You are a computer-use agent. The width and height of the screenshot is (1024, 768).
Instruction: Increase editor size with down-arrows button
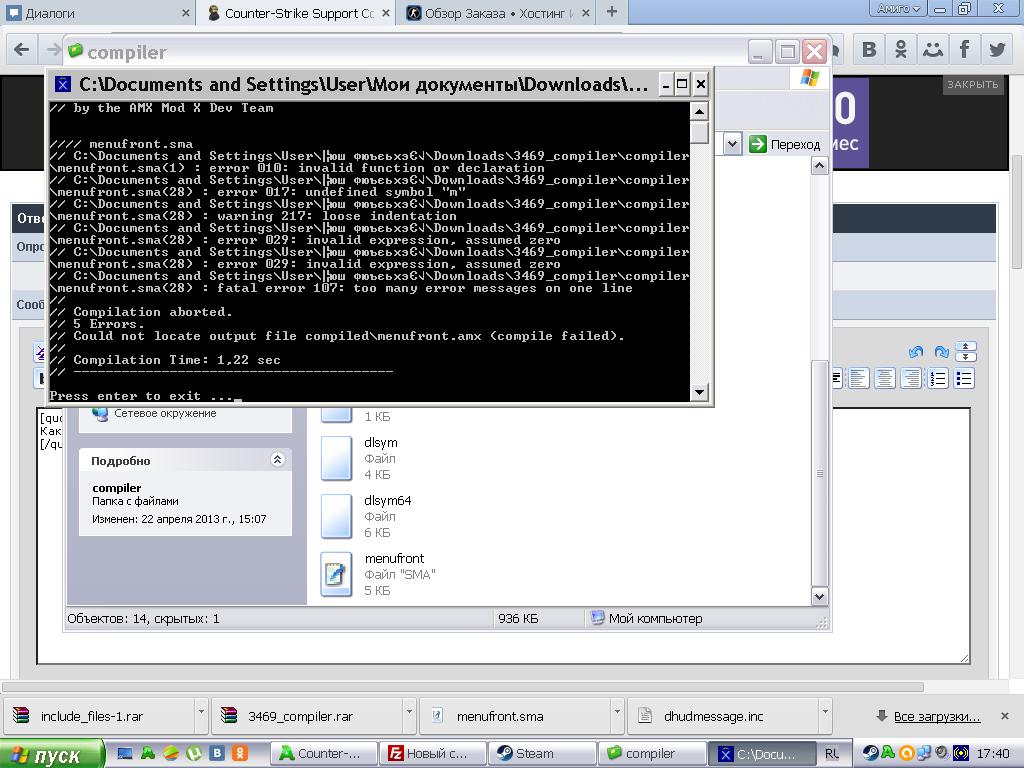click(966, 357)
